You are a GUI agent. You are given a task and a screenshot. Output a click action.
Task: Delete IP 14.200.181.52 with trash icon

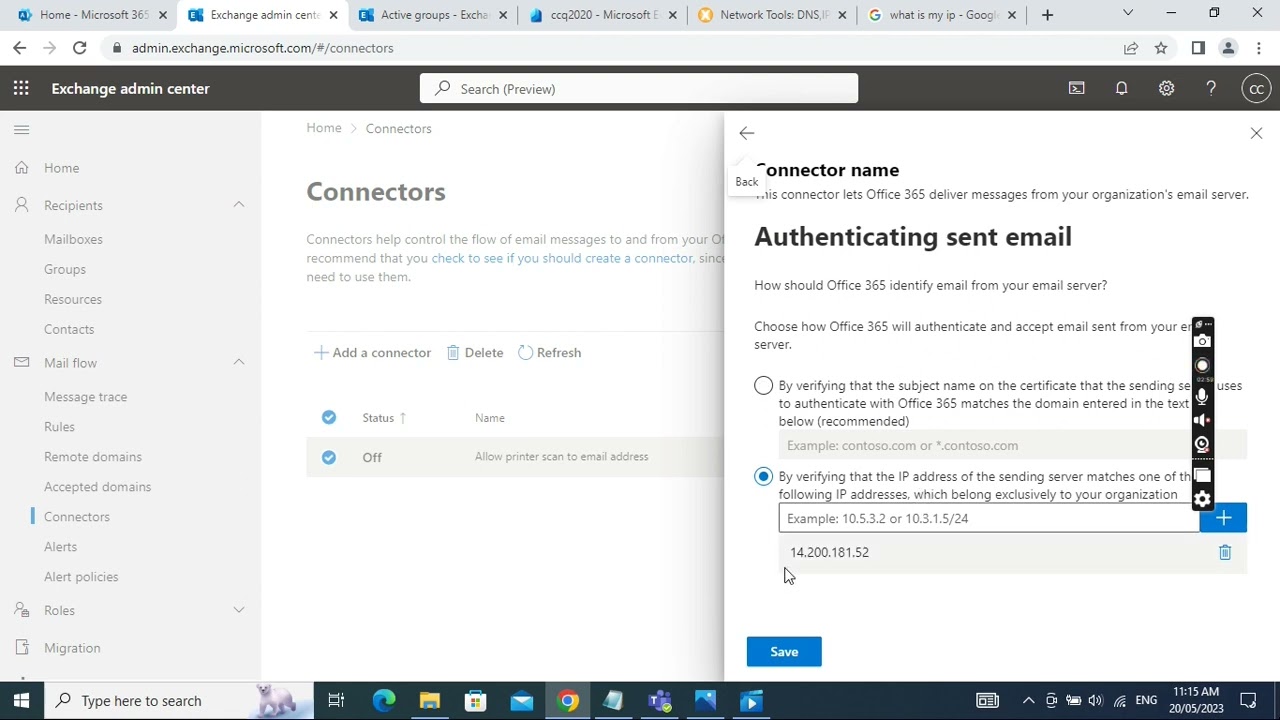click(1225, 552)
